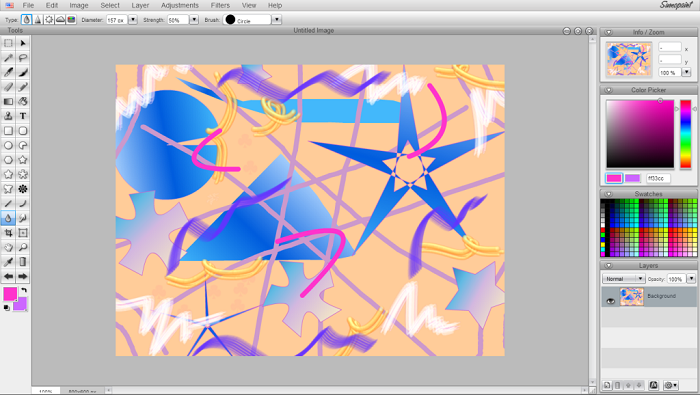Open the Adjustments menu
This screenshot has height=395, width=700.
coord(180,5)
